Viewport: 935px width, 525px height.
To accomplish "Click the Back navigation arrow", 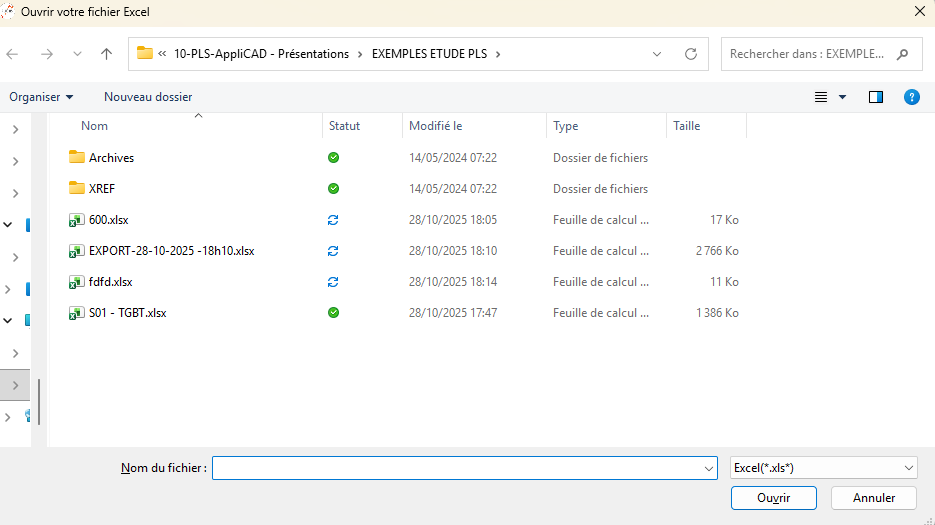I will [13, 54].
